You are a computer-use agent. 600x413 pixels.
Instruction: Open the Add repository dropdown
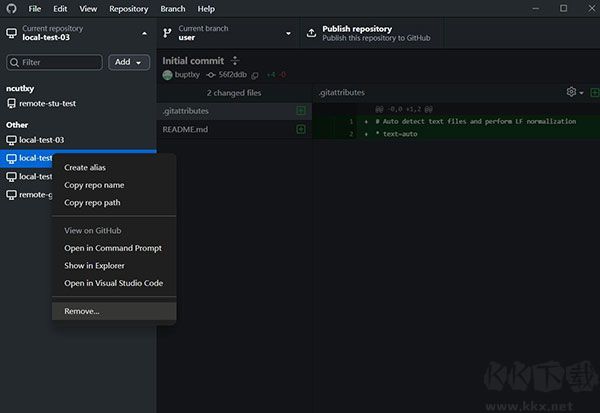(x=129, y=62)
